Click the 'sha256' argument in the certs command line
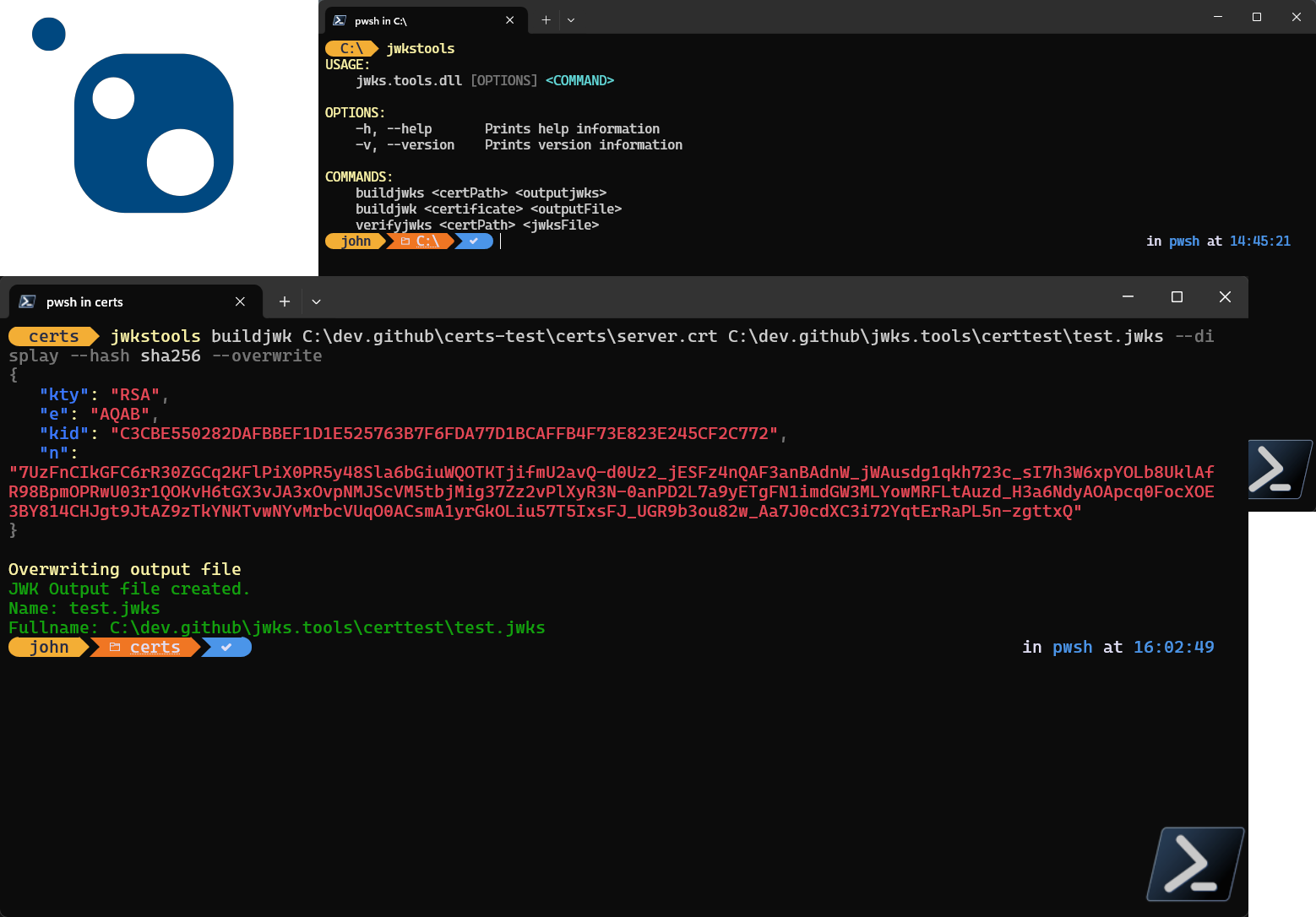1316x917 pixels. coord(171,356)
